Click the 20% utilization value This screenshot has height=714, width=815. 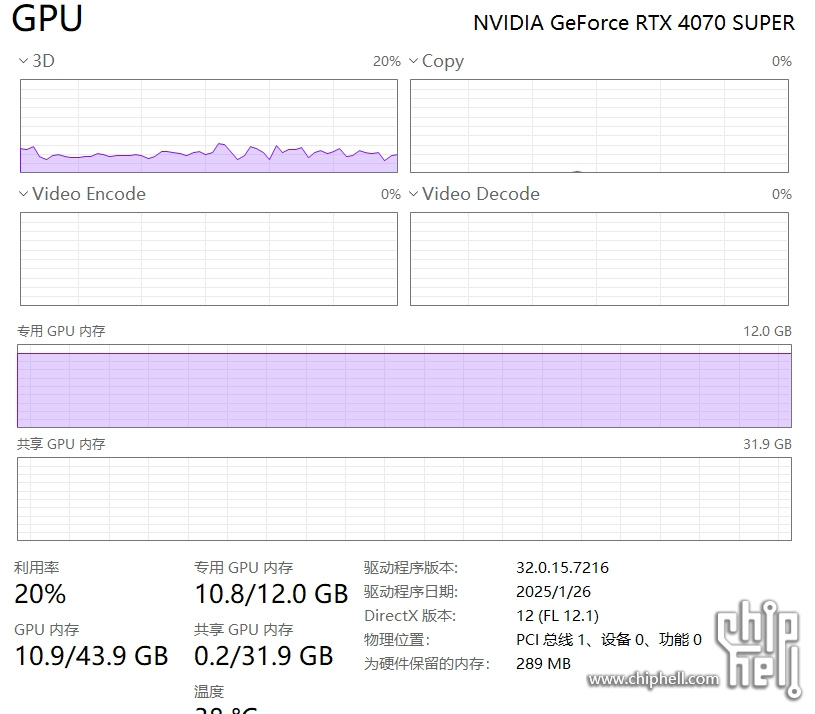coord(40,594)
